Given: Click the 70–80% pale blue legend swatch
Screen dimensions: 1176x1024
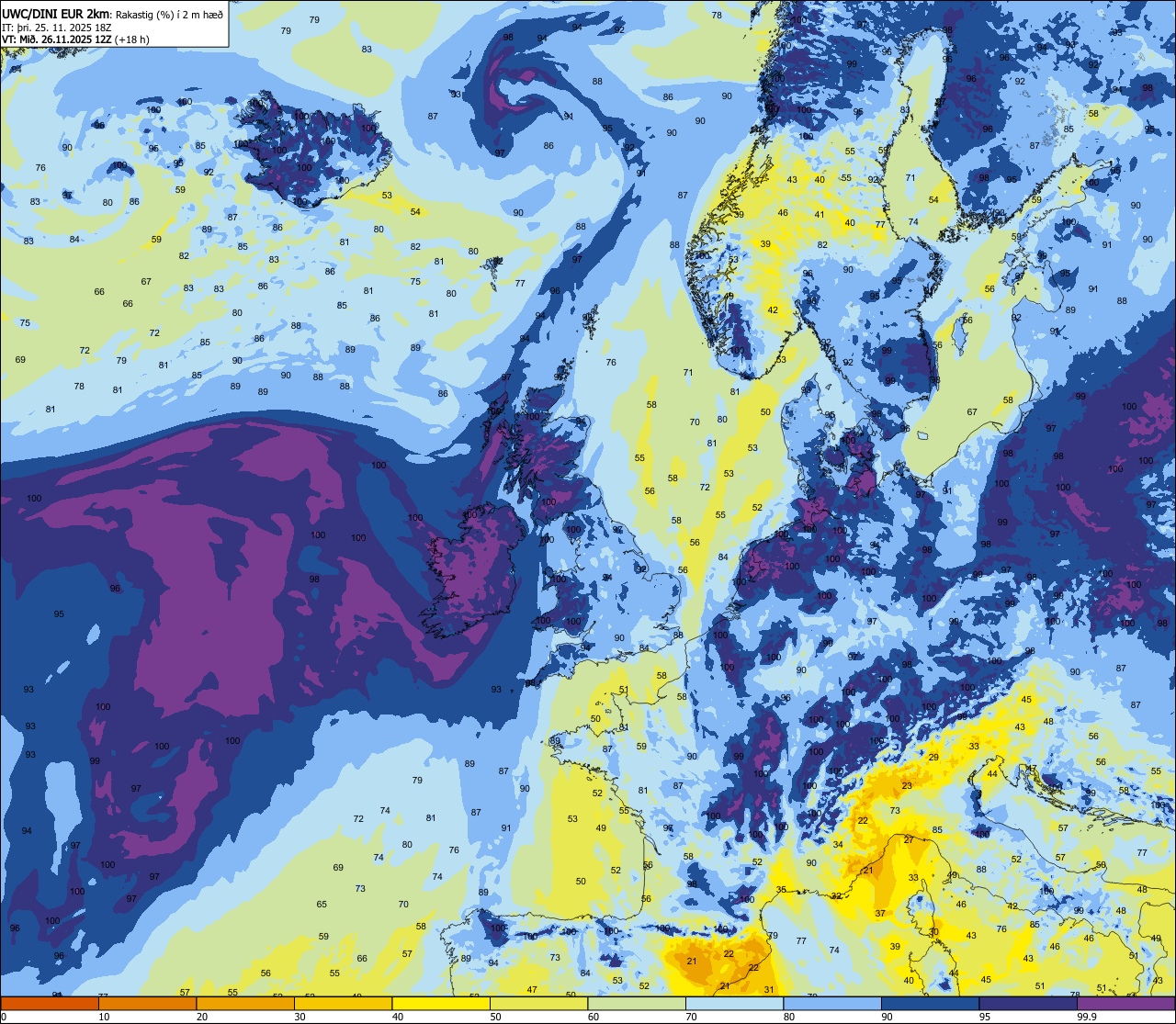Looking at the screenshot, I should (734, 1004).
